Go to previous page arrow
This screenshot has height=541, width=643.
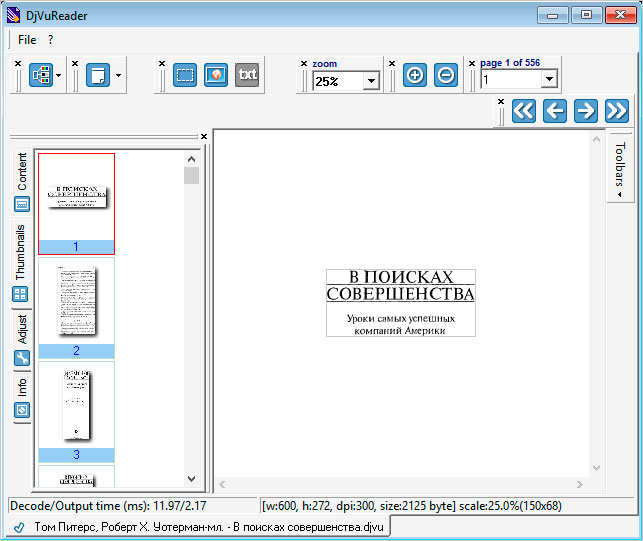[555, 111]
